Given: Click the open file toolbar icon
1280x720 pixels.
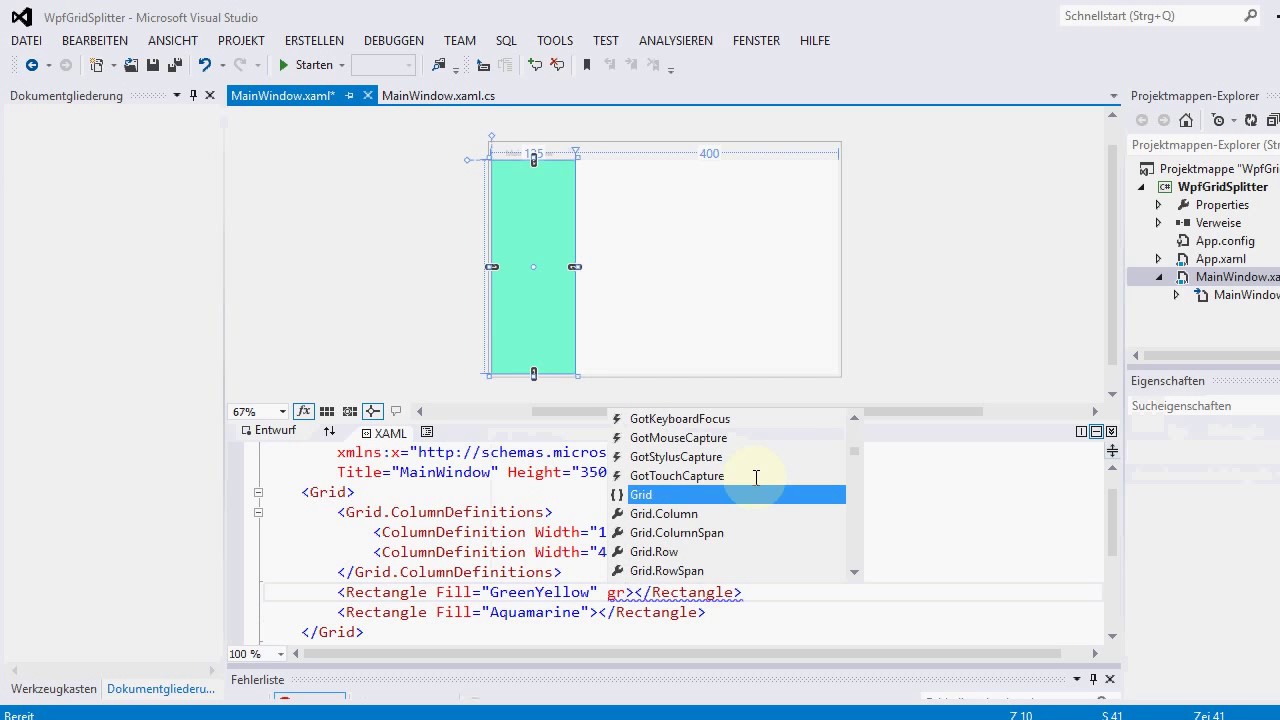Looking at the screenshot, I should pyautogui.click(x=131, y=65).
